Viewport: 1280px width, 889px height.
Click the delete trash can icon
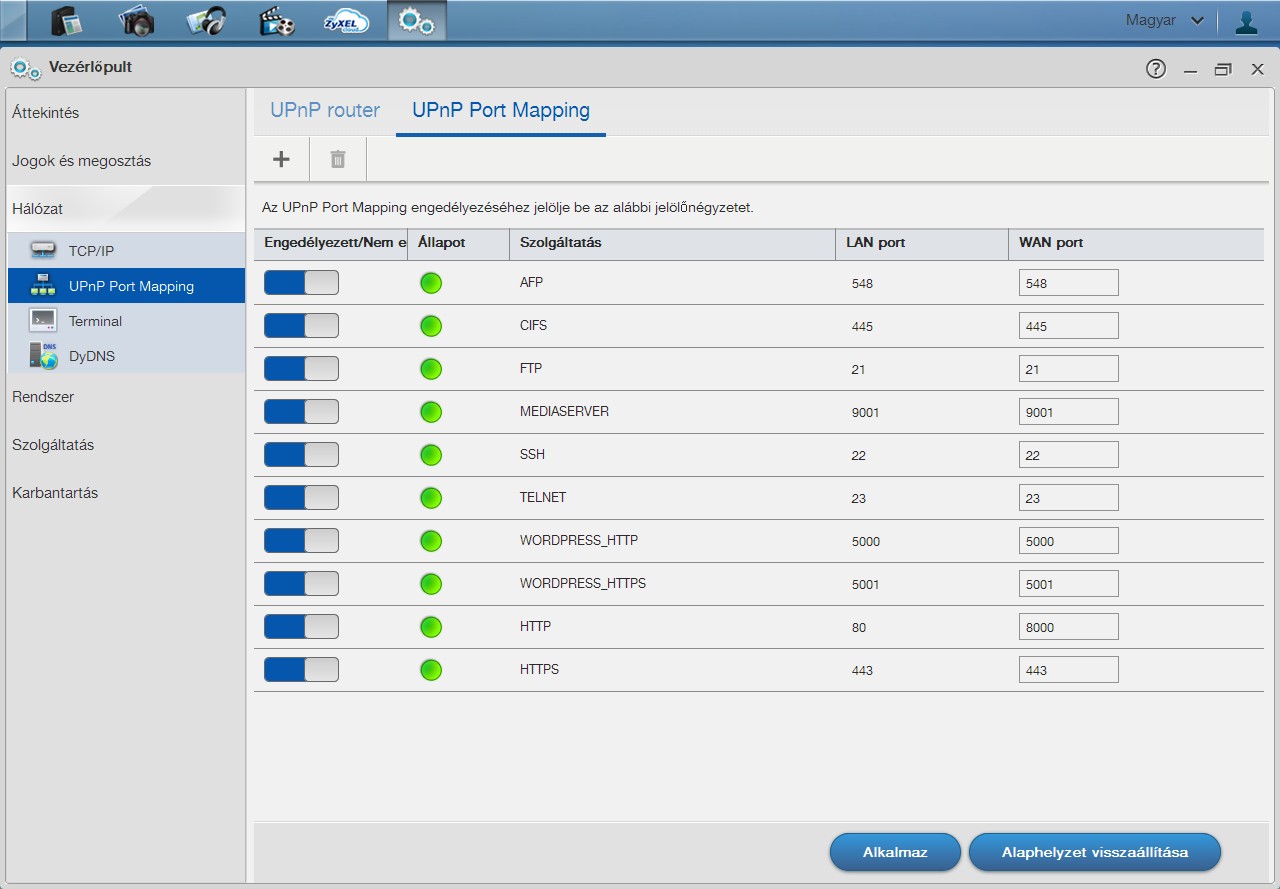[338, 159]
